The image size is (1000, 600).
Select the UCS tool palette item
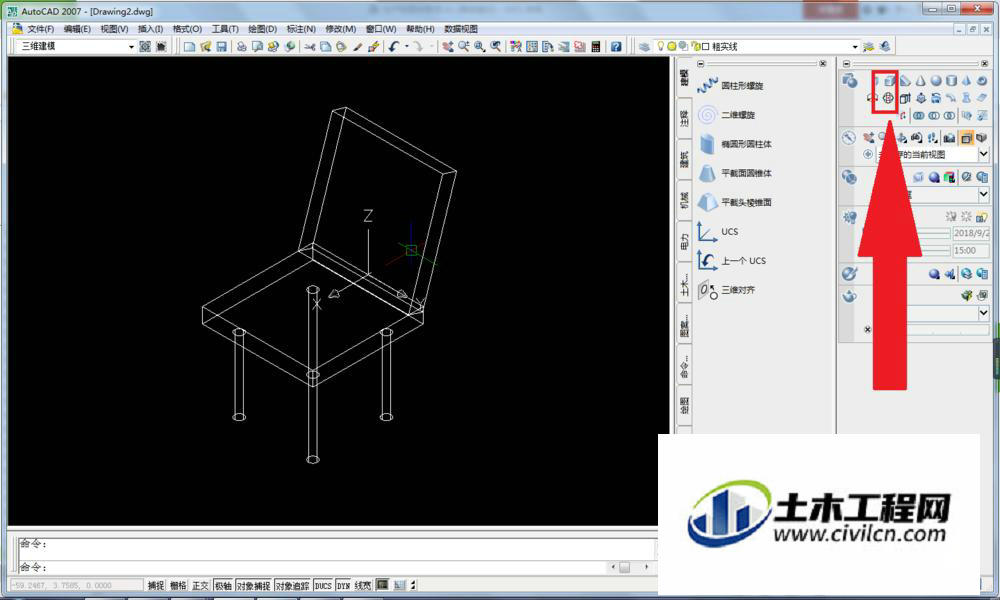tap(717, 231)
